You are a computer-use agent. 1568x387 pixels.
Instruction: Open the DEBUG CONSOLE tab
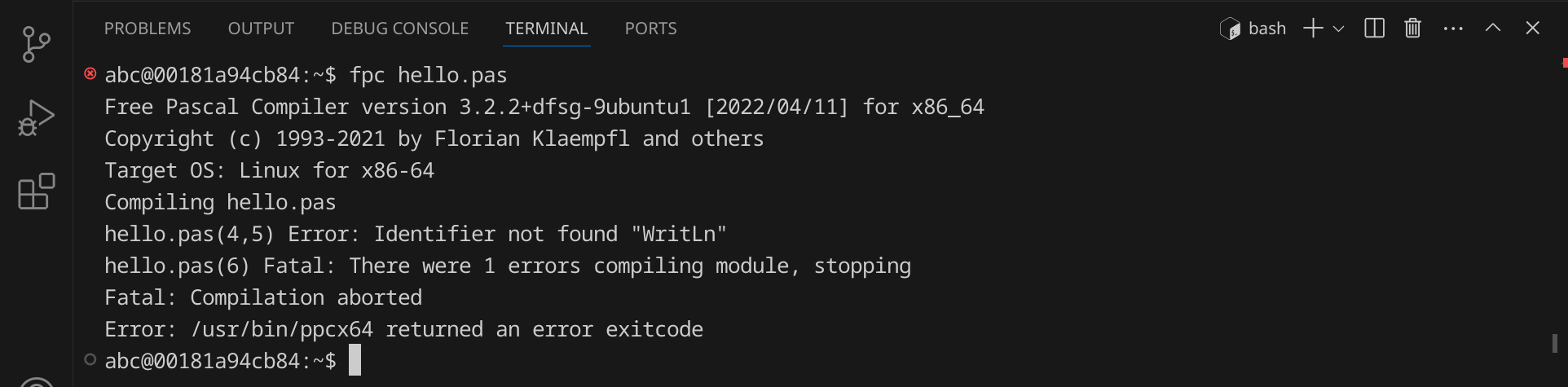coord(399,29)
